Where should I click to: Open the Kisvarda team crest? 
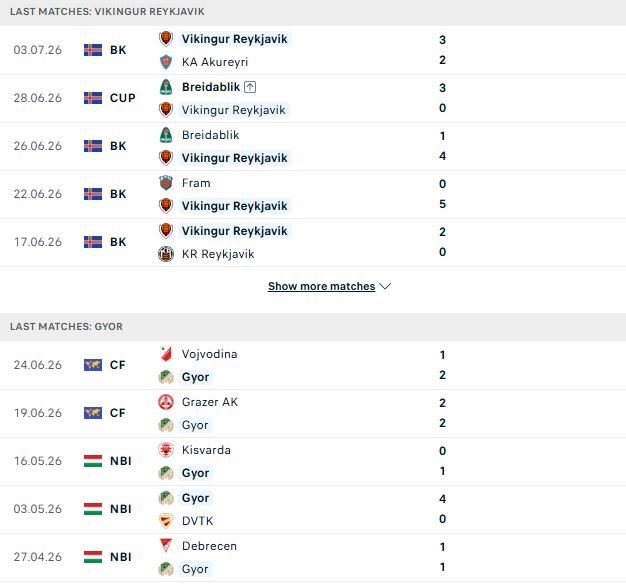tap(166, 450)
